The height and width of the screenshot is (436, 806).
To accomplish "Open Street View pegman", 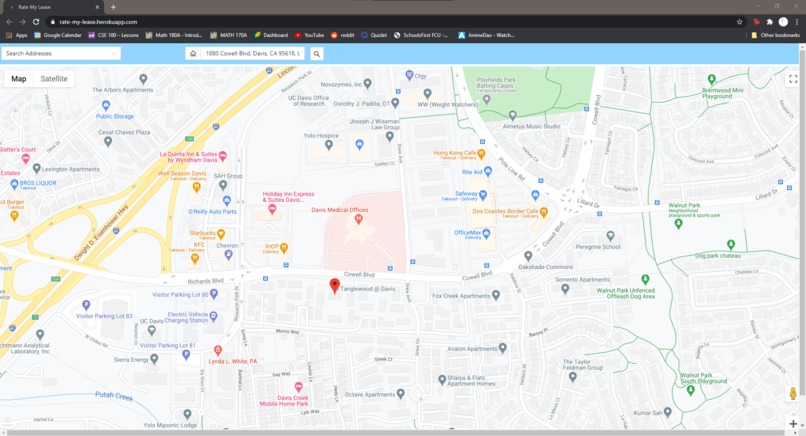I will tap(793, 394).
